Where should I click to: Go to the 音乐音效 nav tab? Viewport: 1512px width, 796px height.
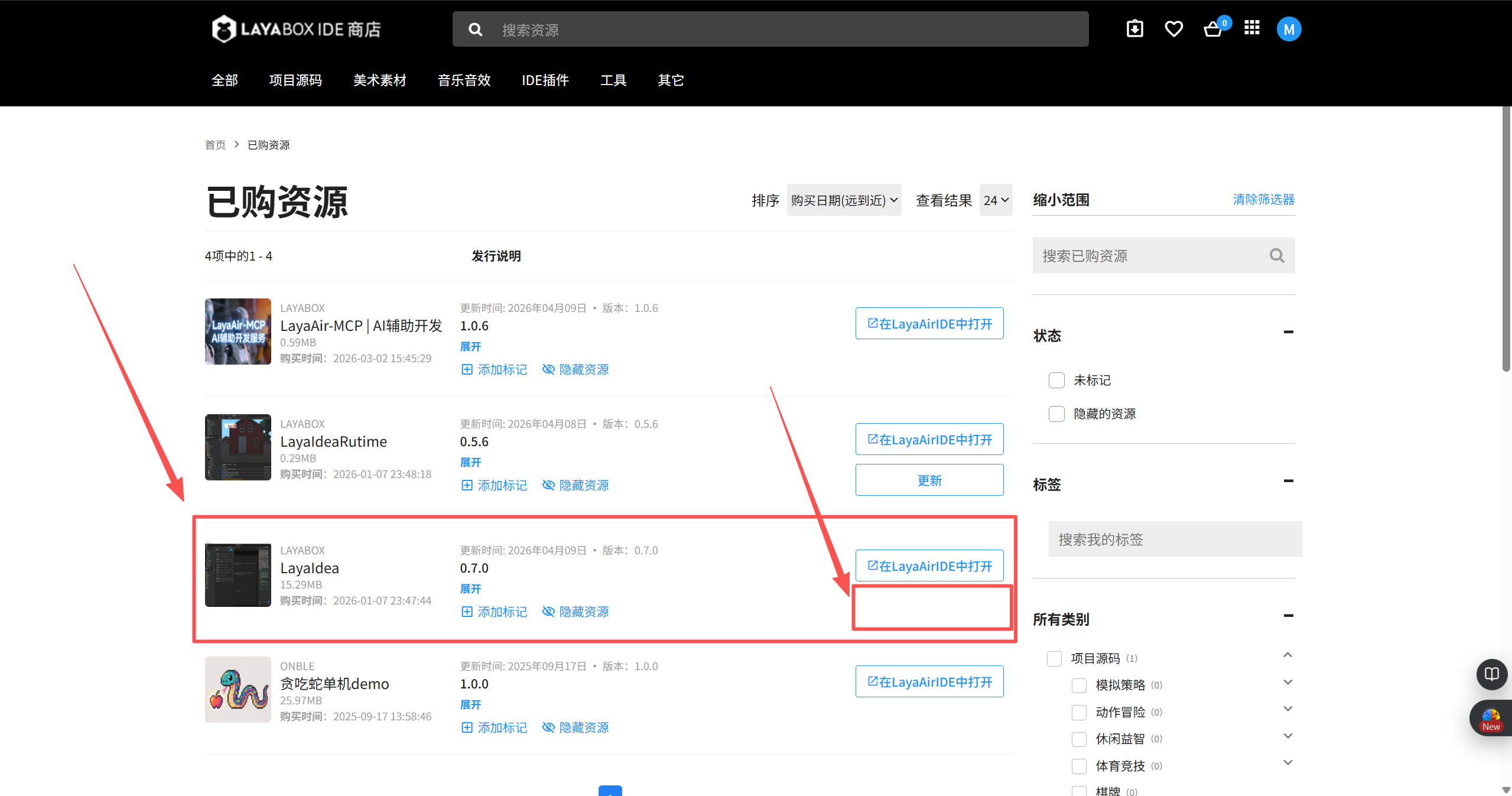(x=464, y=80)
